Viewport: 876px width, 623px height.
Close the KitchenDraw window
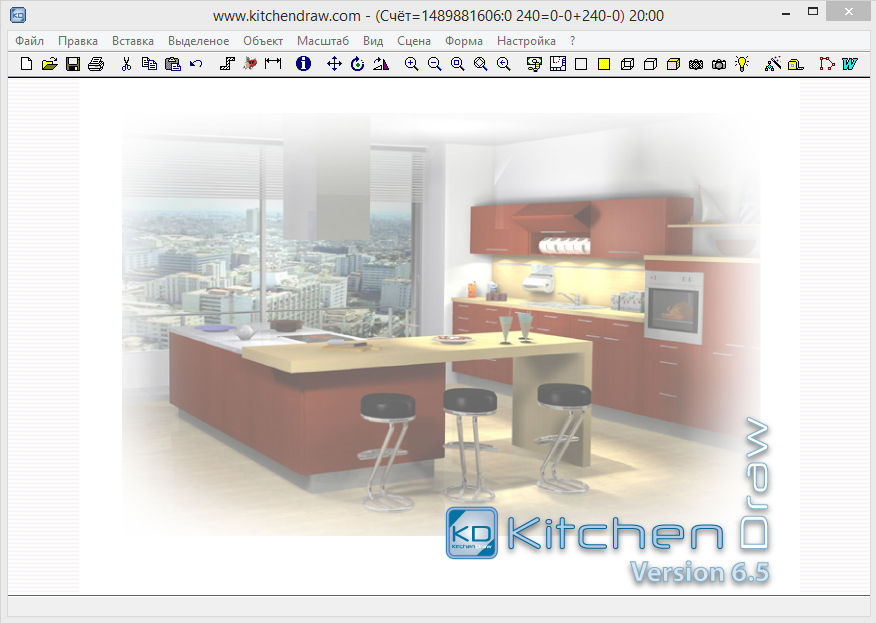point(849,12)
